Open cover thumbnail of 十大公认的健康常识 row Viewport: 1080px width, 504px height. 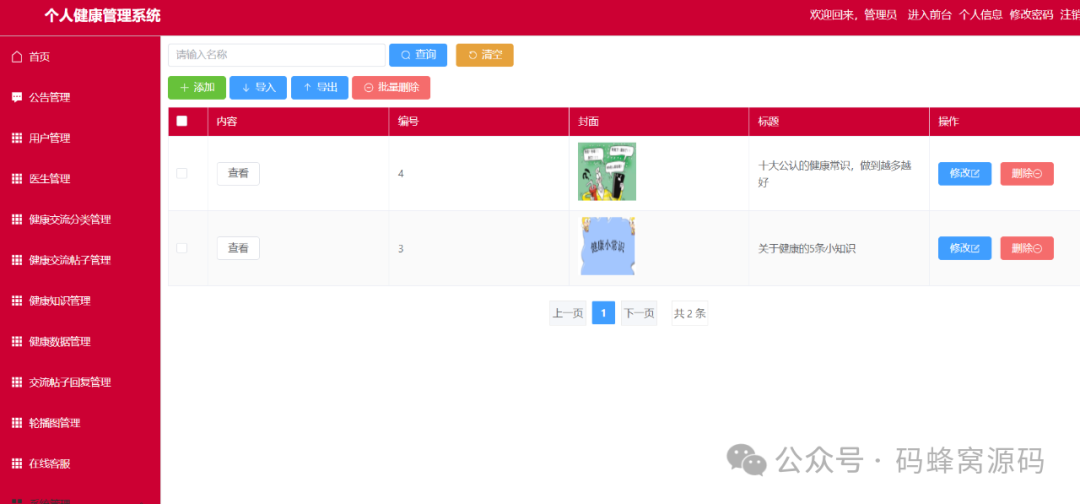coord(607,171)
